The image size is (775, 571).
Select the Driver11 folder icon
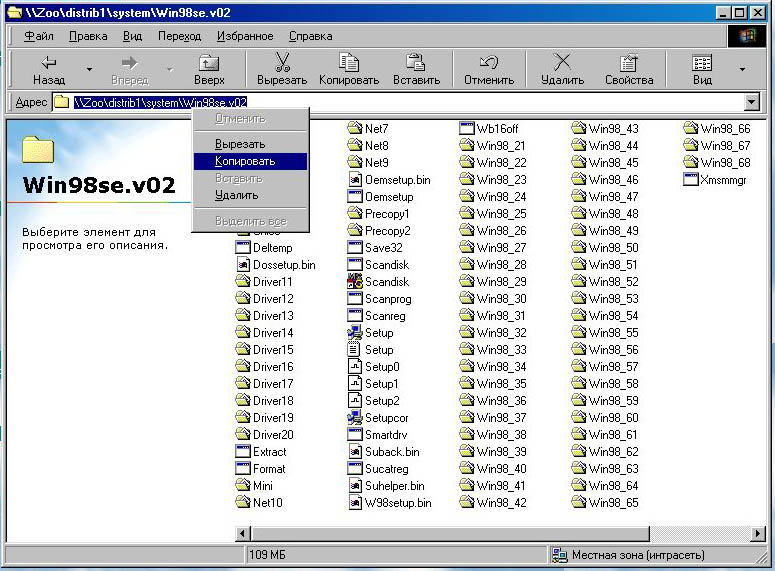pyautogui.click(x=243, y=282)
